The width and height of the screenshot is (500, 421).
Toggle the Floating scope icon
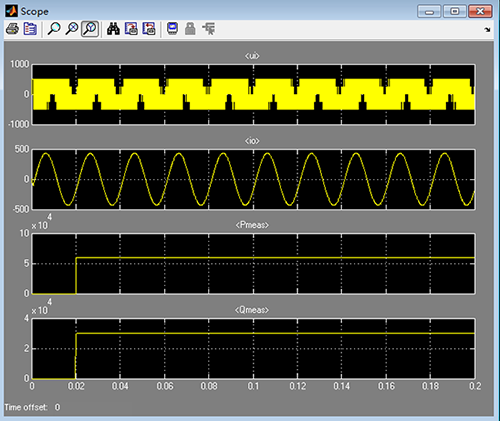[172, 29]
